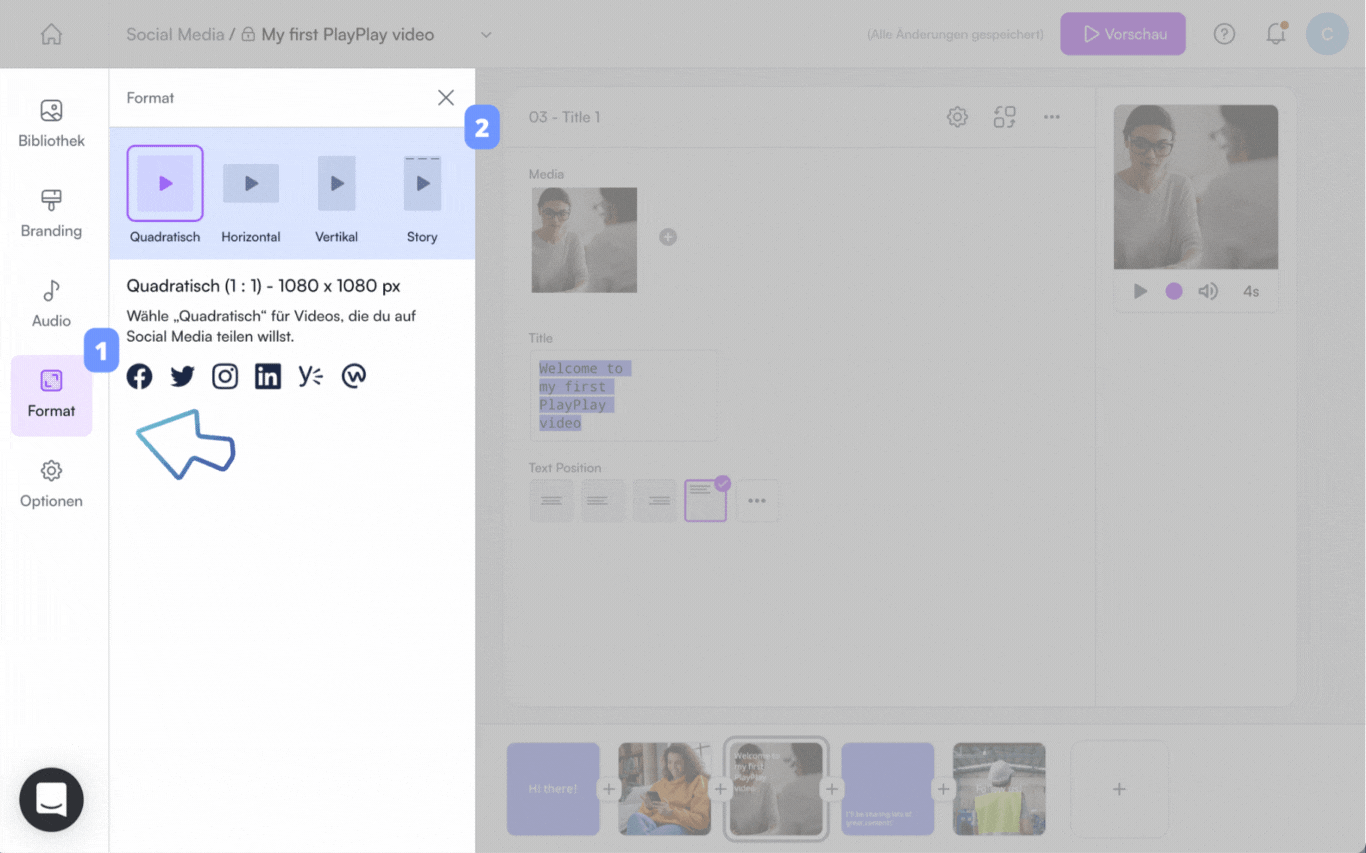Open the slide more options menu
1366x853 pixels.
[x=1052, y=117]
